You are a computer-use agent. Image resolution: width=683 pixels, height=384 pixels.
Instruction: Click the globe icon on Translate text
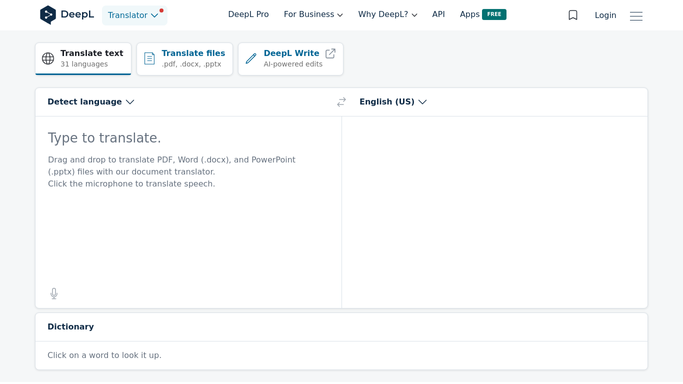pos(48,58)
